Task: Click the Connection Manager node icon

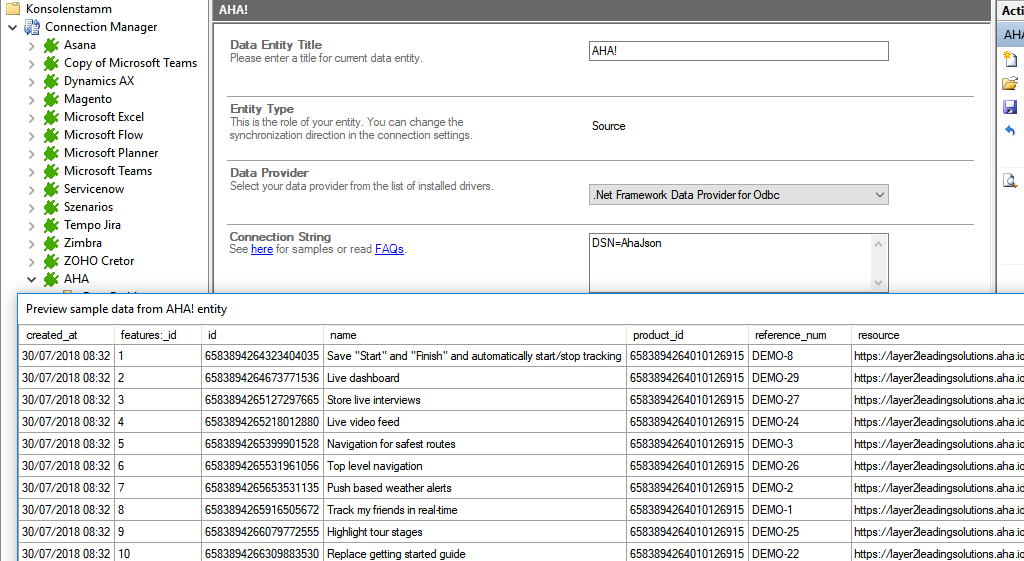Action: tap(32, 27)
